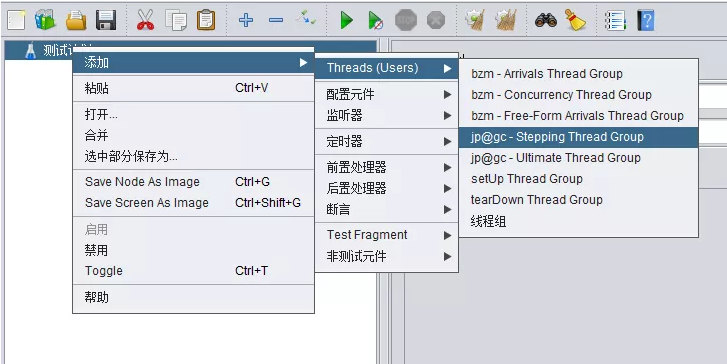Expand the 后置处理器 submenu
Screen dimensions: 727x364
click(x=387, y=188)
